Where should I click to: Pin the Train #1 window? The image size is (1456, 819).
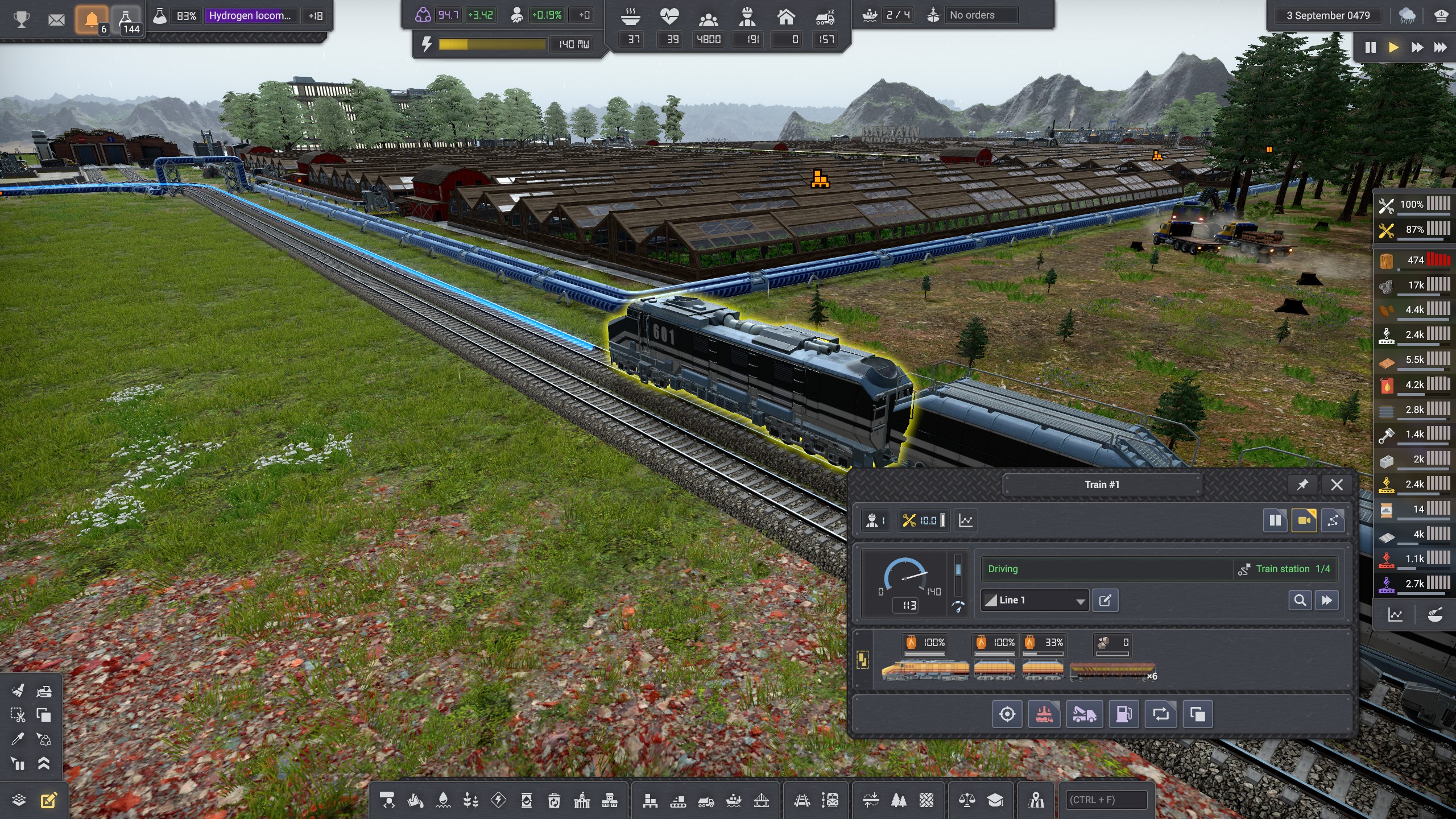(1302, 485)
